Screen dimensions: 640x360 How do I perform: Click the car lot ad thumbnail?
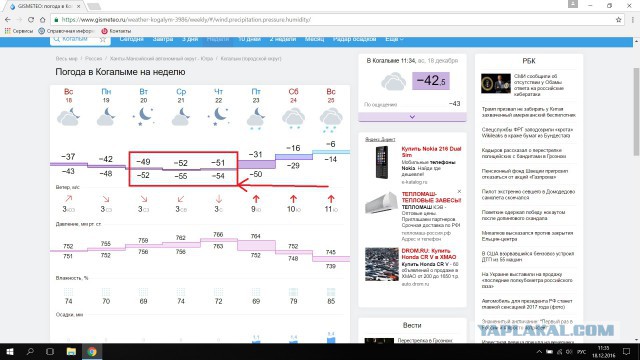coord(382,264)
